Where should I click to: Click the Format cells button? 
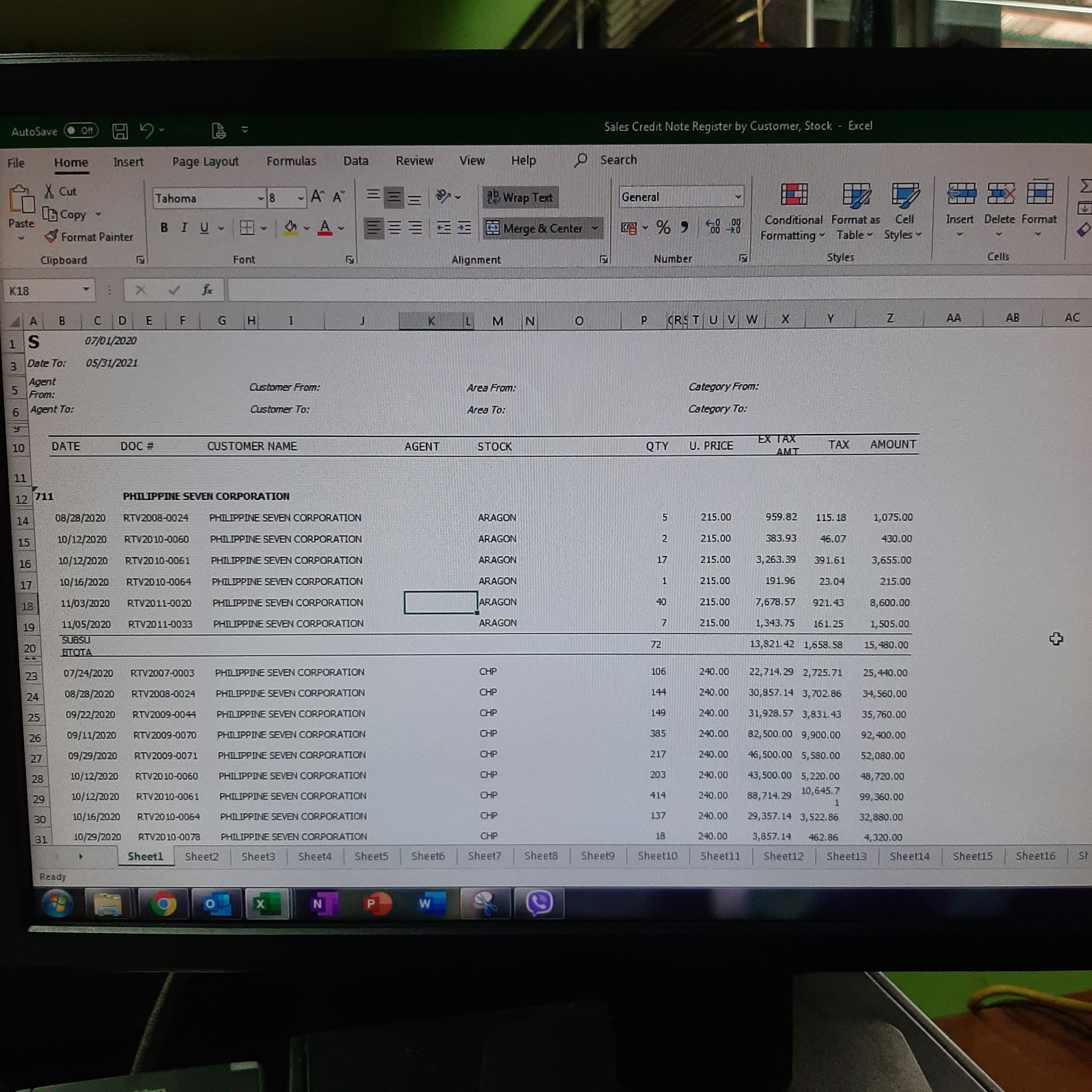point(1039,209)
